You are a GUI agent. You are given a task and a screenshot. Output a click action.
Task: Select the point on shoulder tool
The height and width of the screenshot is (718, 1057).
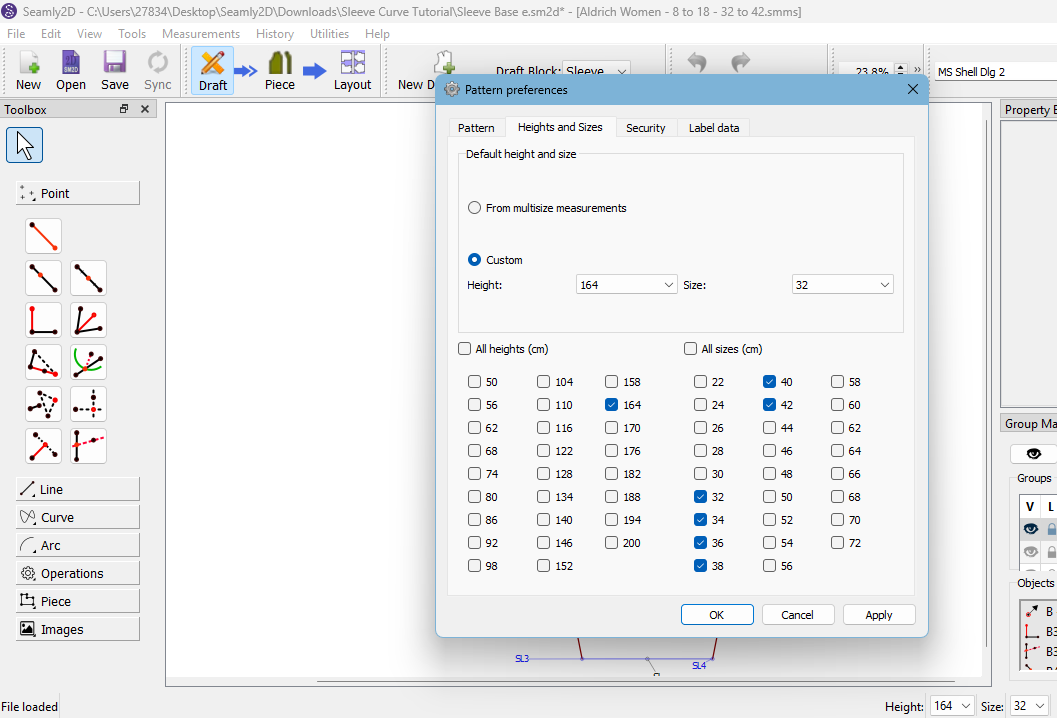coord(43,362)
